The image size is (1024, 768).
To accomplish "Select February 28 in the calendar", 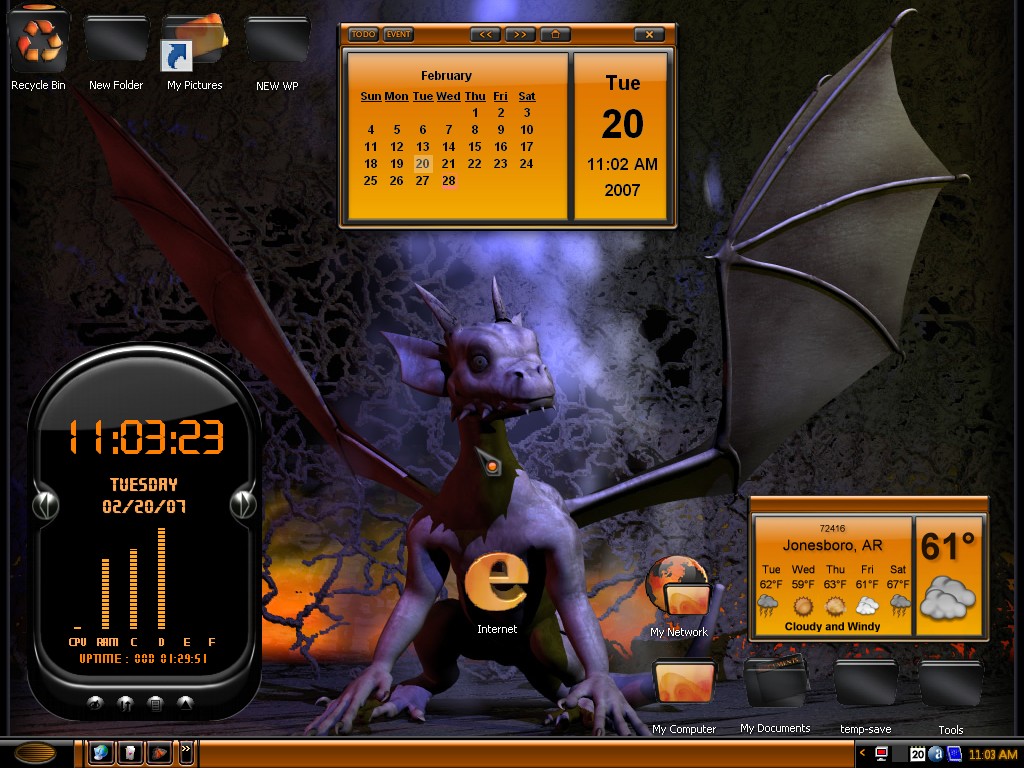I will coord(448,181).
